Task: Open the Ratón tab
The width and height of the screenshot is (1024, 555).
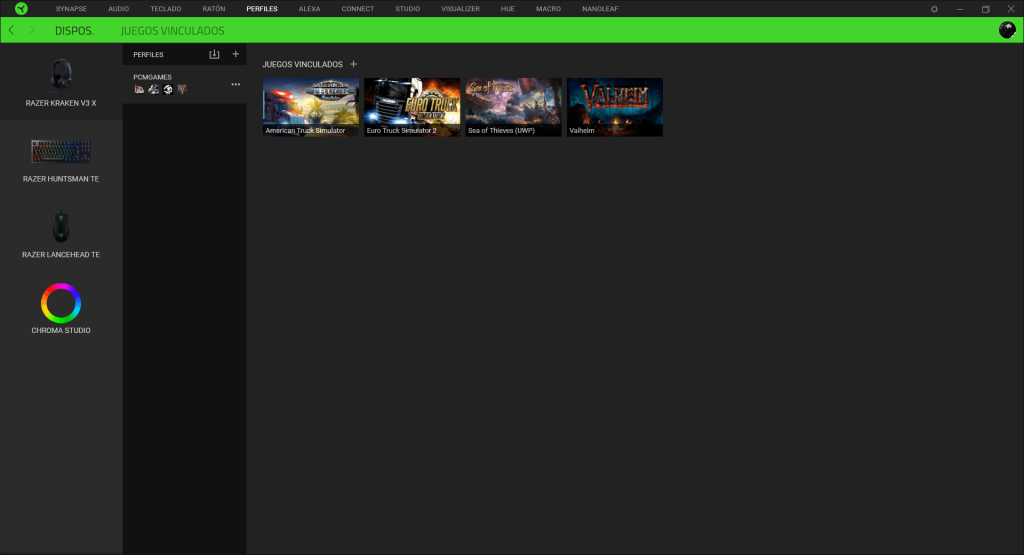Action: click(214, 9)
